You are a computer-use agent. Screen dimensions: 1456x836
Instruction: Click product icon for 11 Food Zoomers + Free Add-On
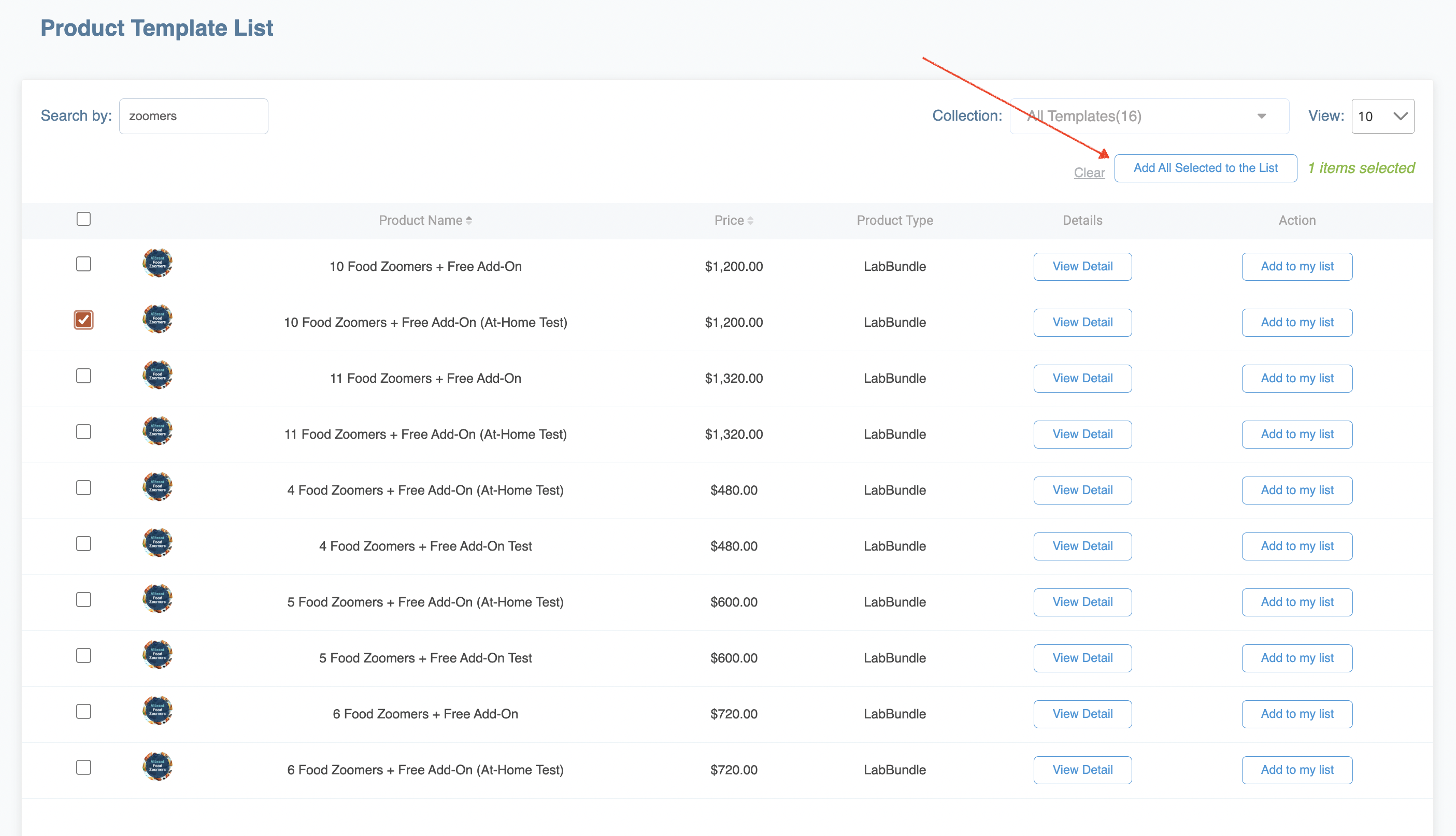158,376
